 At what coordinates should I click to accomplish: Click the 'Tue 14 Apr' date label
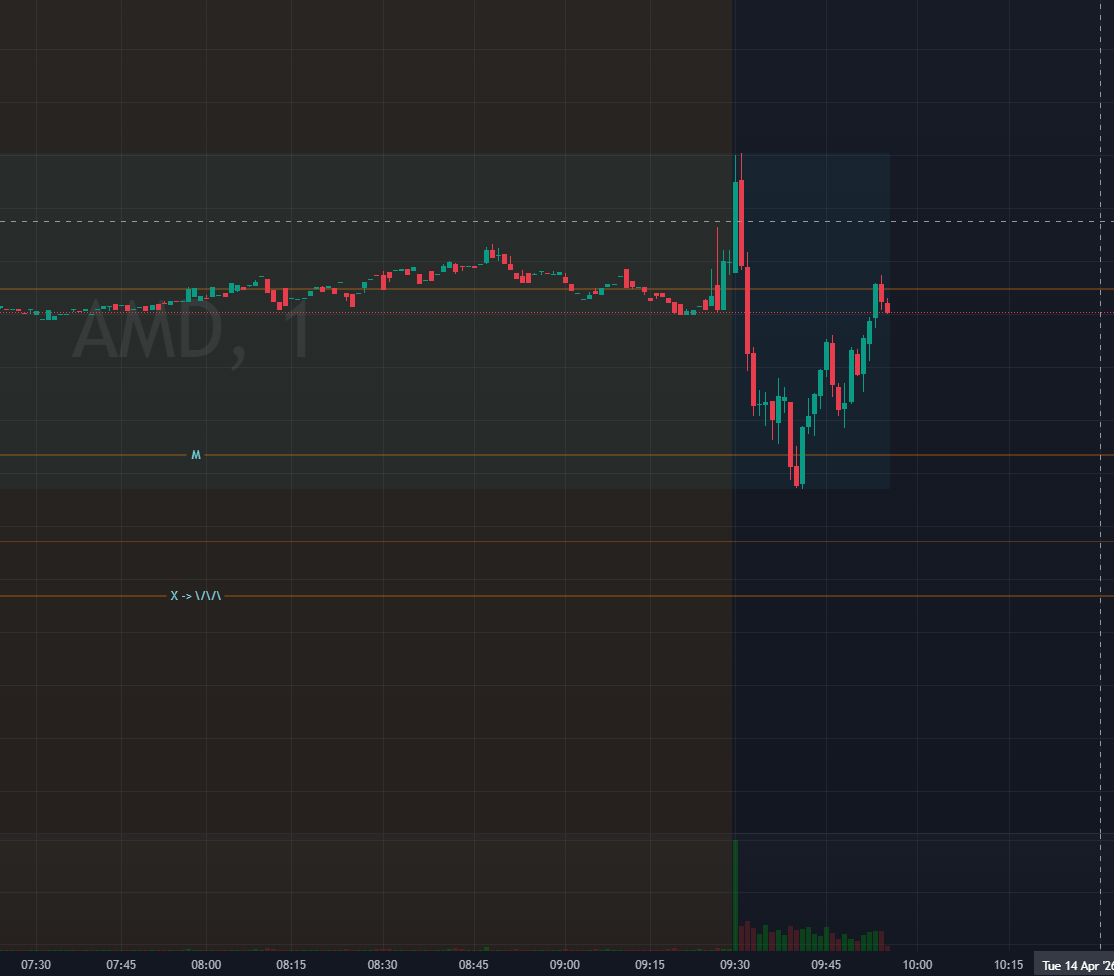(1074, 965)
